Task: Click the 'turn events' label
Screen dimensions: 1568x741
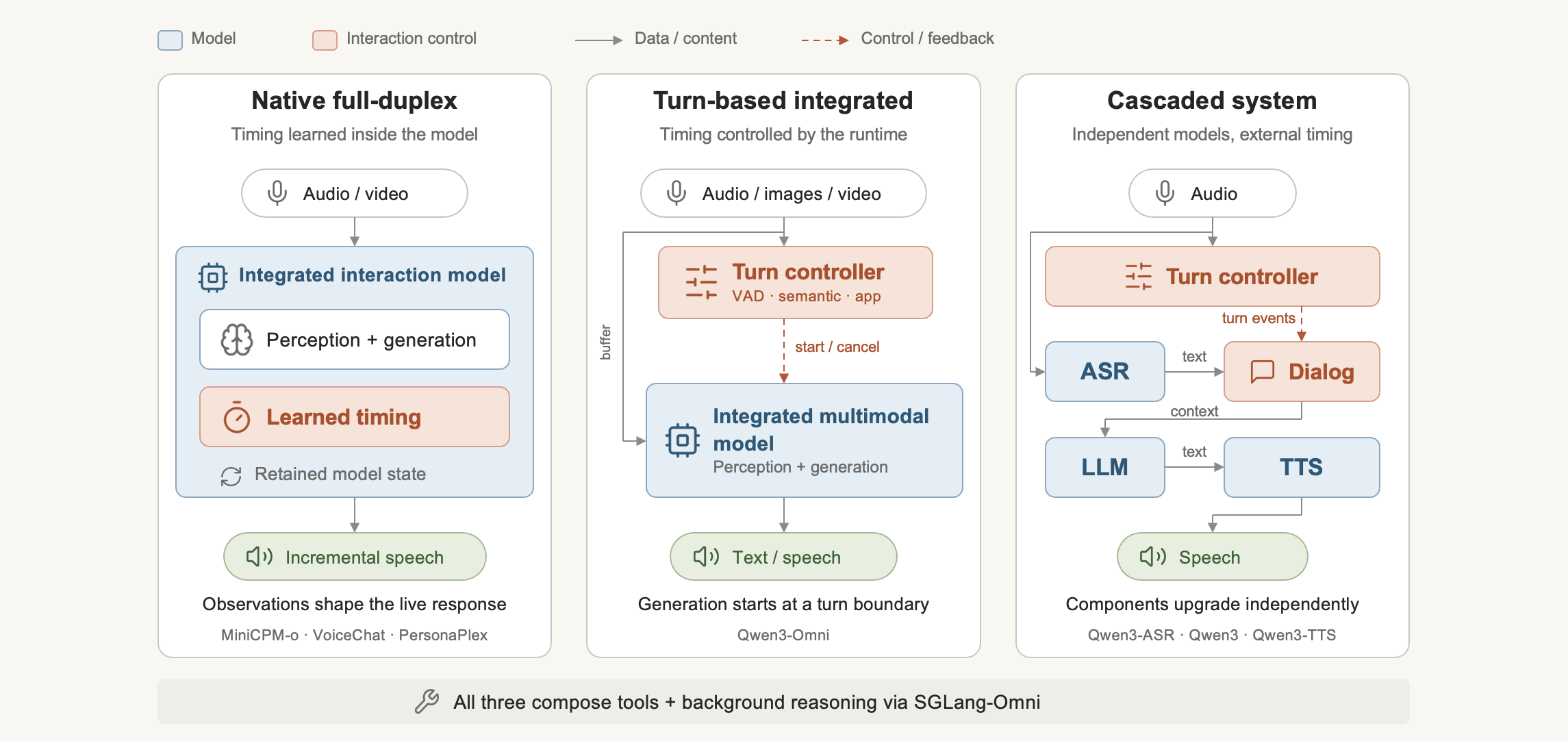Action: (x=1258, y=318)
